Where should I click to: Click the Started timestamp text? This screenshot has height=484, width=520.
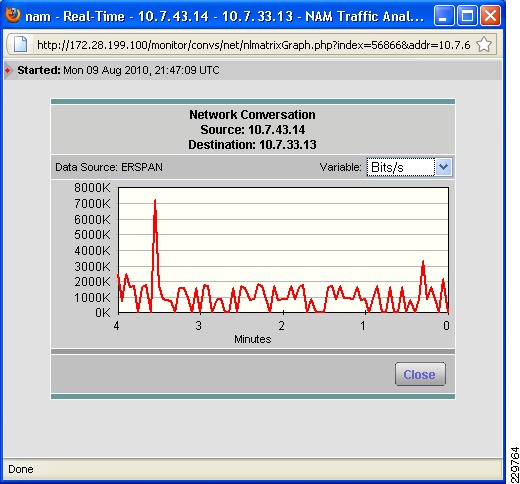(x=141, y=70)
